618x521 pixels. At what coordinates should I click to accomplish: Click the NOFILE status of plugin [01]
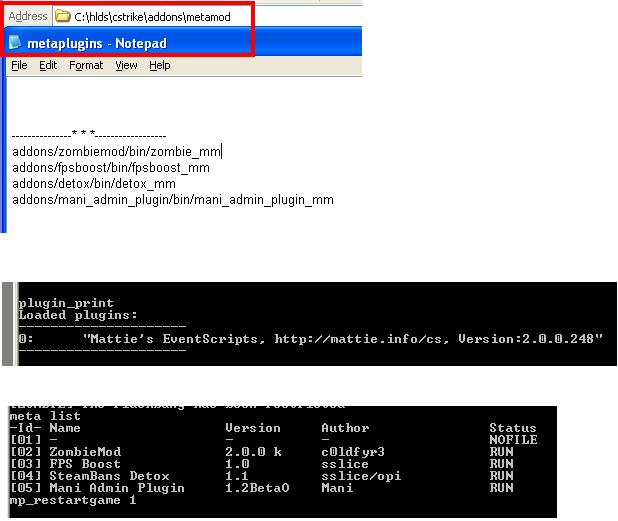(513, 440)
